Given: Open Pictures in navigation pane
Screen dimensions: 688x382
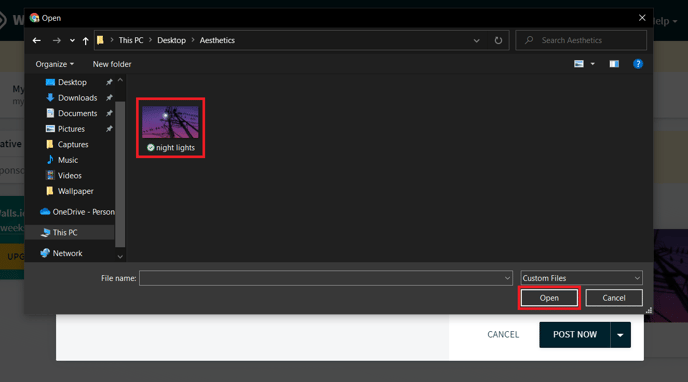Looking at the screenshot, I should 71,129.
